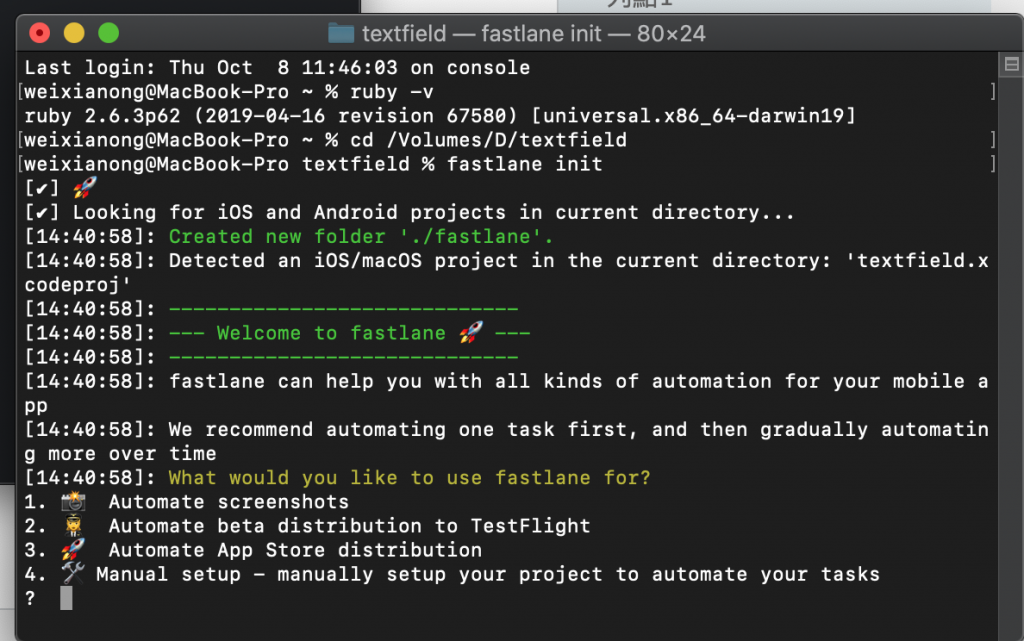Screen dimensions: 1024x641
Task: Click the tools emoji beside Manual setup
Action: pos(73,574)
